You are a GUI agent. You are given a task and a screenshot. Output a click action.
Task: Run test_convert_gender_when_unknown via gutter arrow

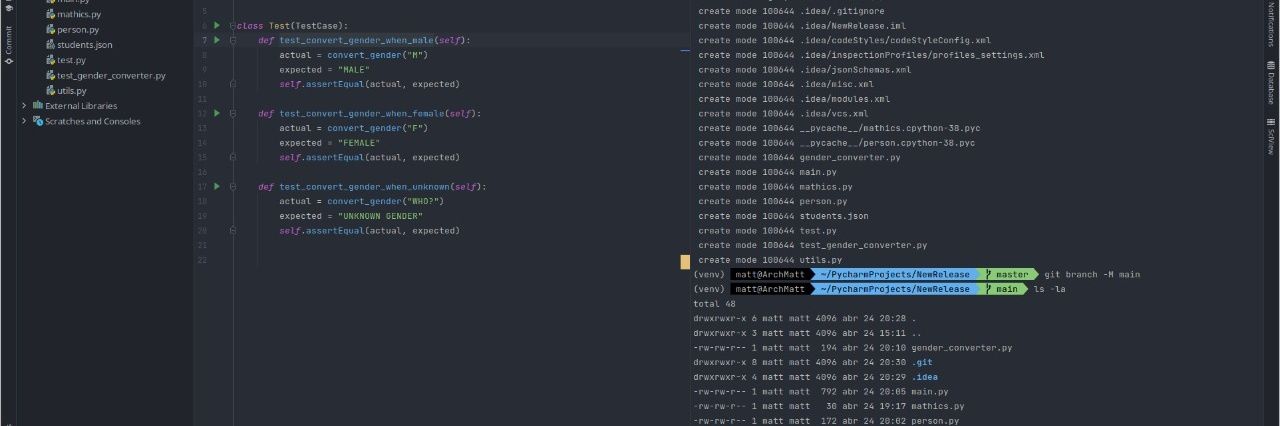(217, 186)
